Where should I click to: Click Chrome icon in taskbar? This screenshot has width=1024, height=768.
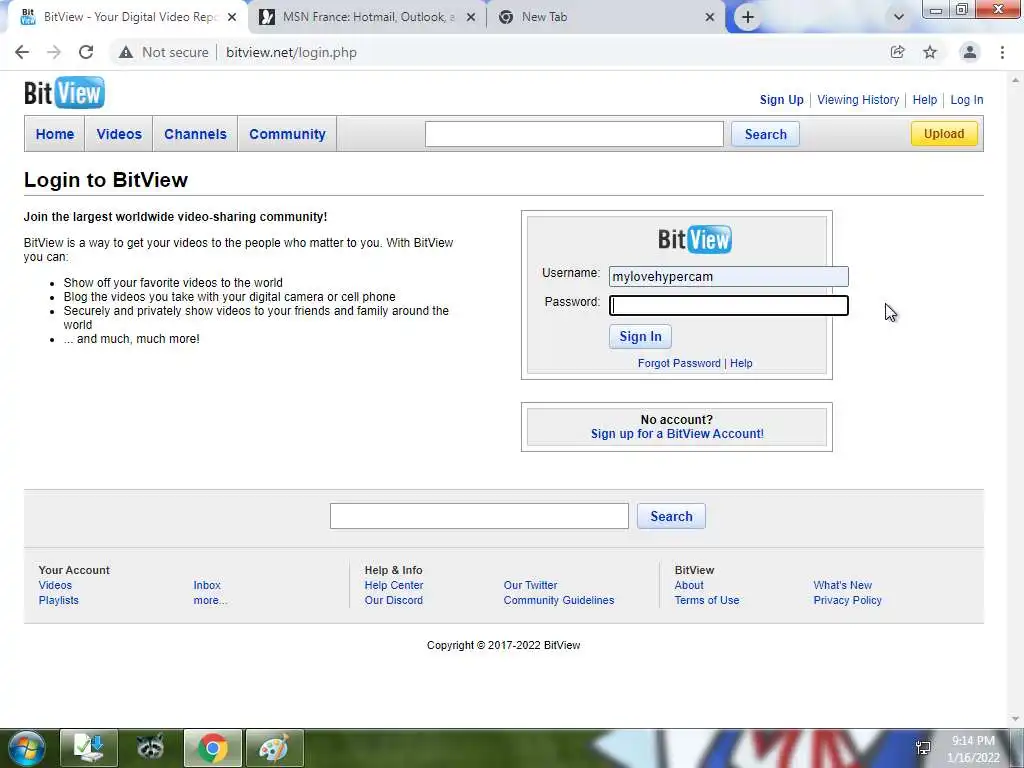click(x=213, y=748)
